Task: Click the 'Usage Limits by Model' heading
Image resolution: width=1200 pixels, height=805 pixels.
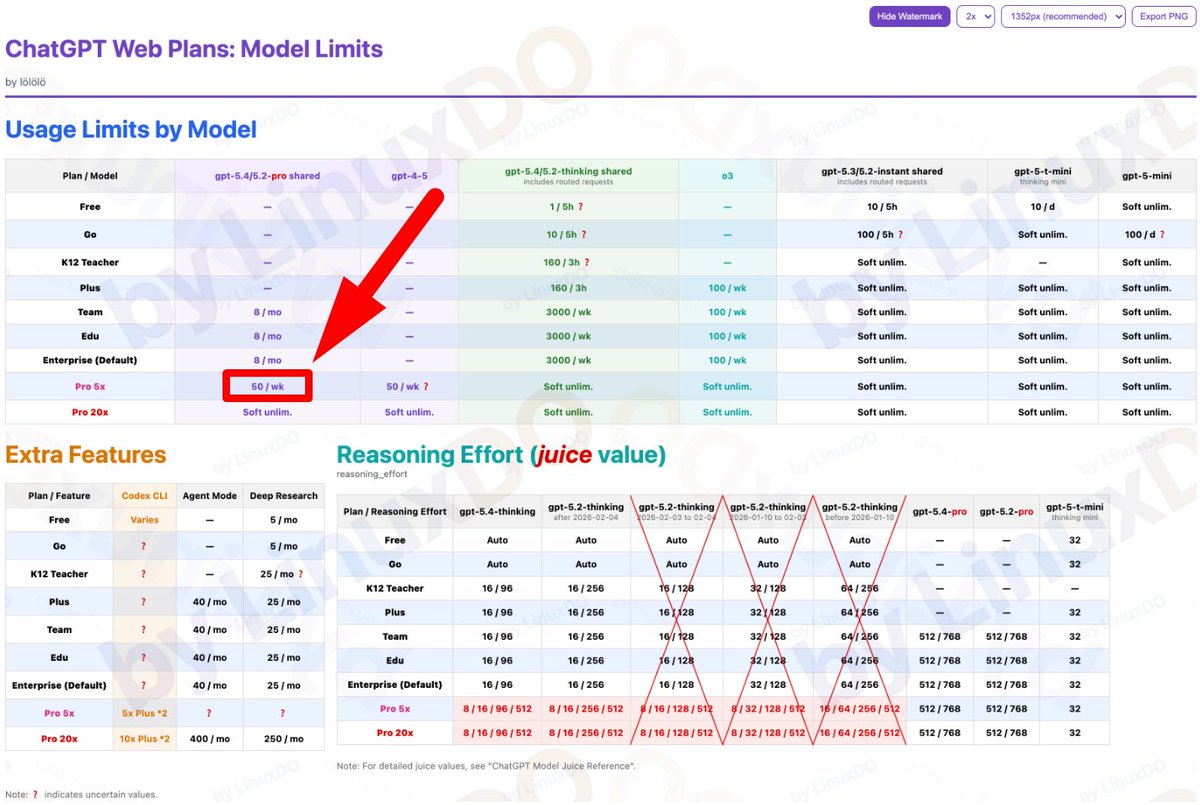Action: (131, 129)
